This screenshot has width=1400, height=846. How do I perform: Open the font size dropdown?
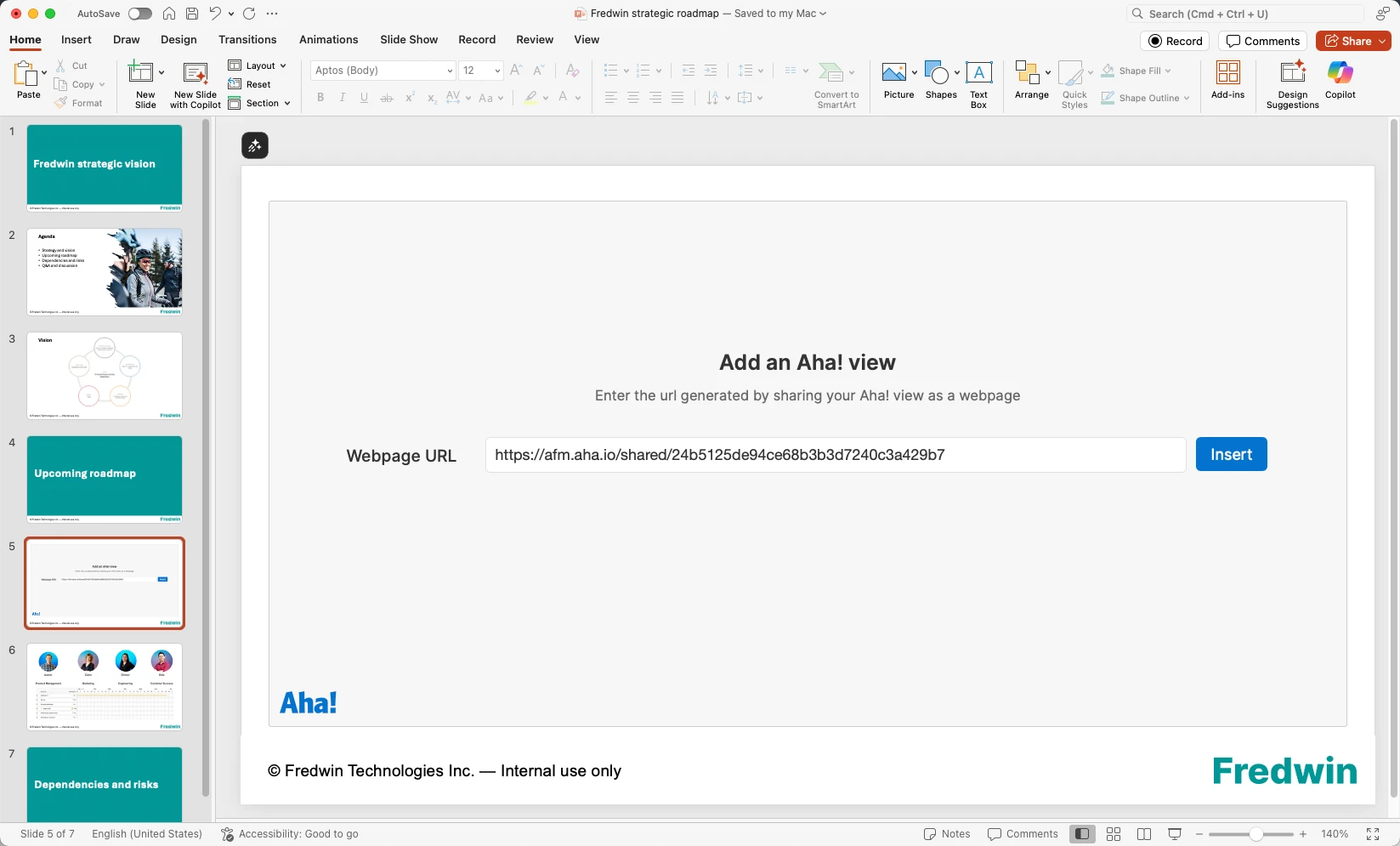(x=497, y=71)
